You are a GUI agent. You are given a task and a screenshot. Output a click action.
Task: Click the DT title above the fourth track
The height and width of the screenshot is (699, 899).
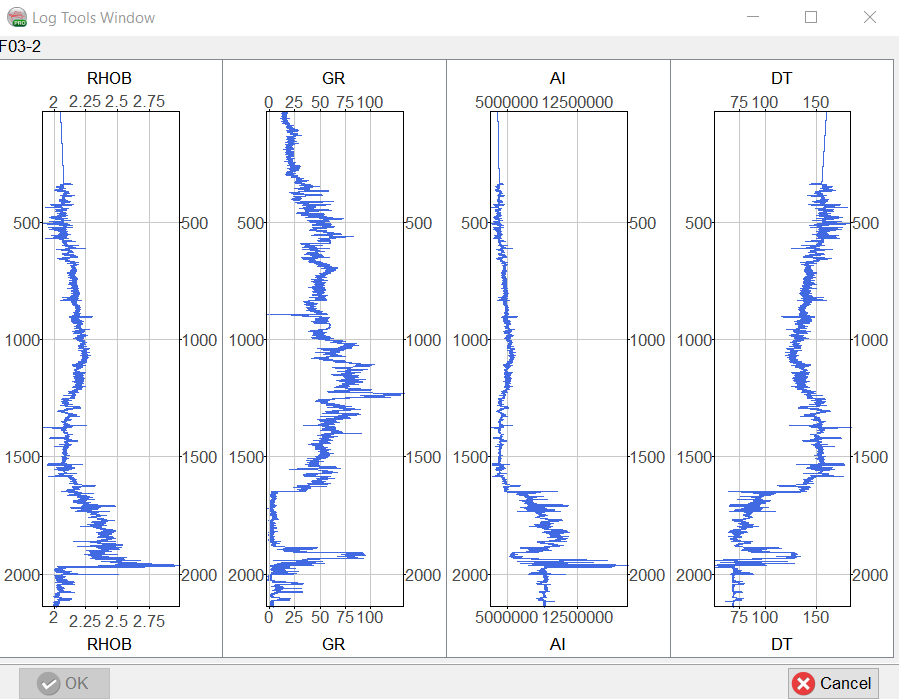coord(782,78)
